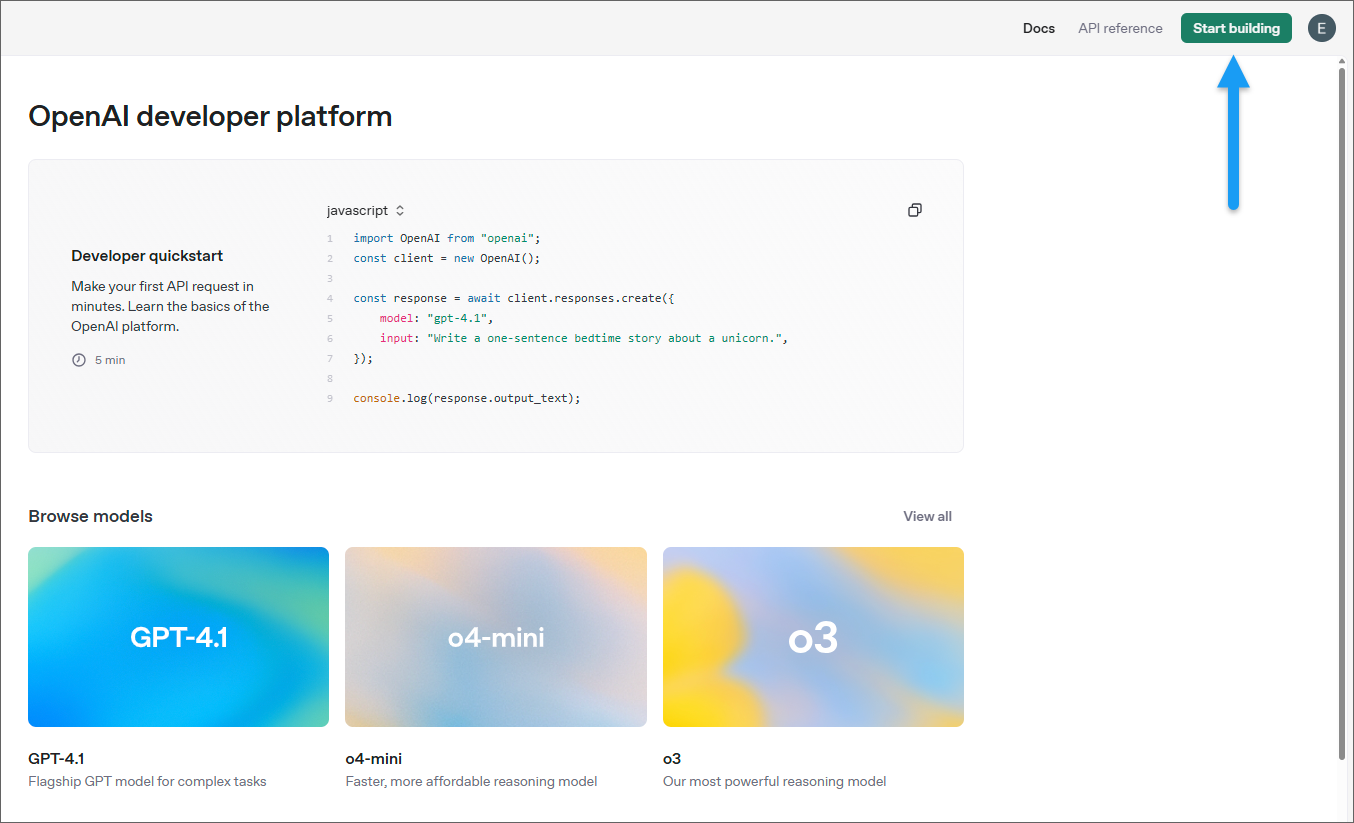Viewport: 1354px width, 823px height.
Task: Click the GPT-4.1 title under its card
Action: pos(56,759)
